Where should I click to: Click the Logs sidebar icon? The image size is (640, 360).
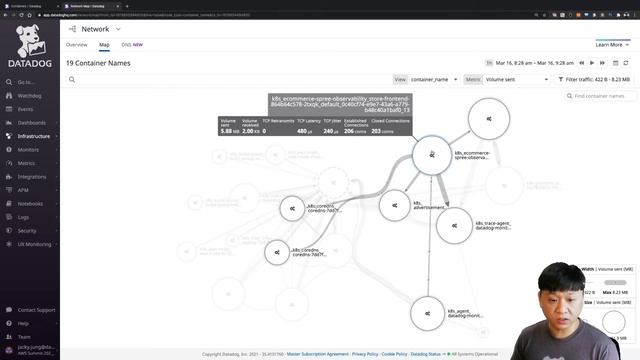[x=9, y=217]
